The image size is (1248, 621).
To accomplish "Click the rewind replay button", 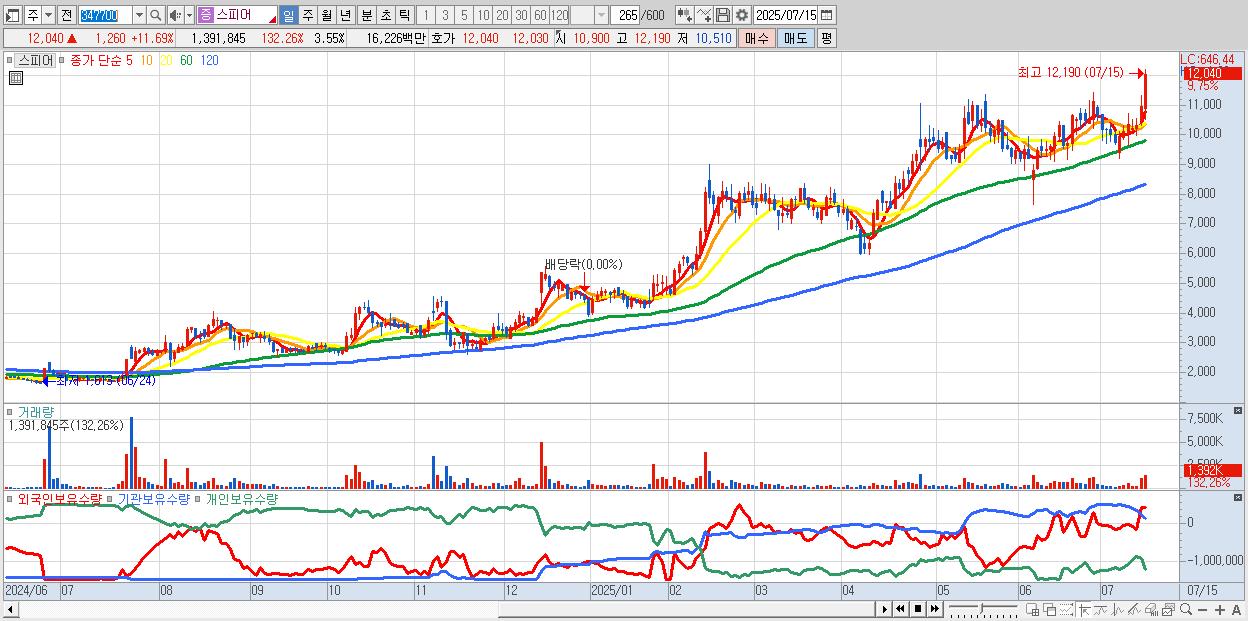I will coord(900,609).
